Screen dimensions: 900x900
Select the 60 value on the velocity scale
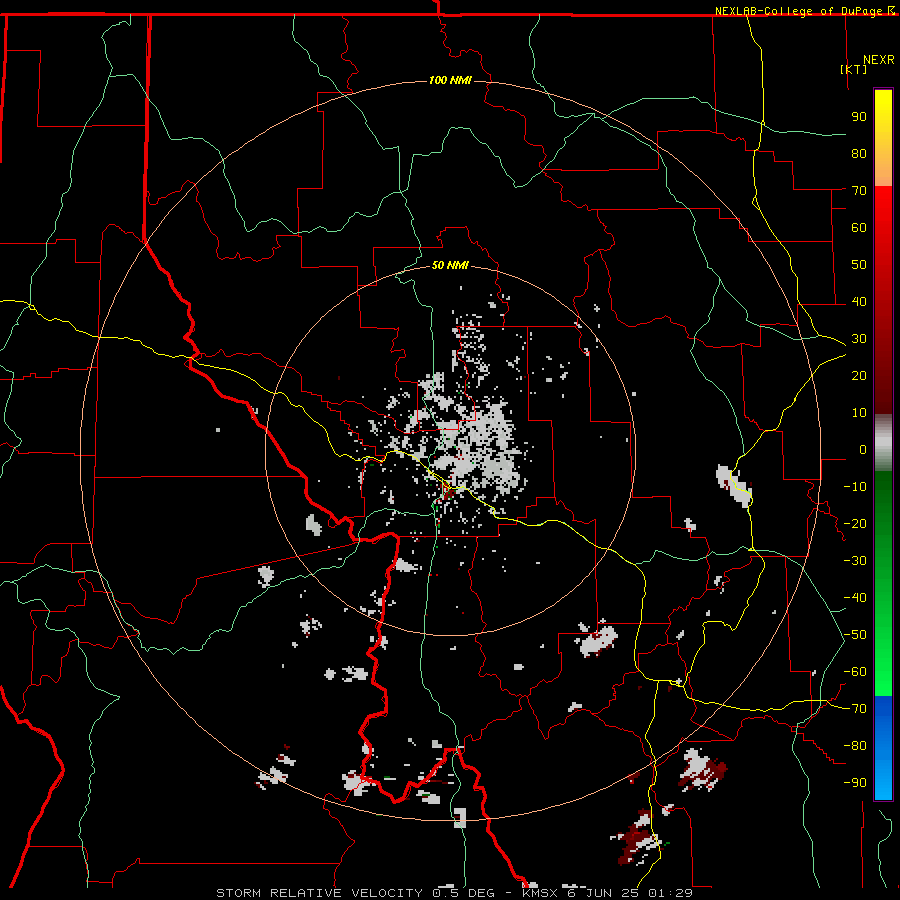[859, 228]
